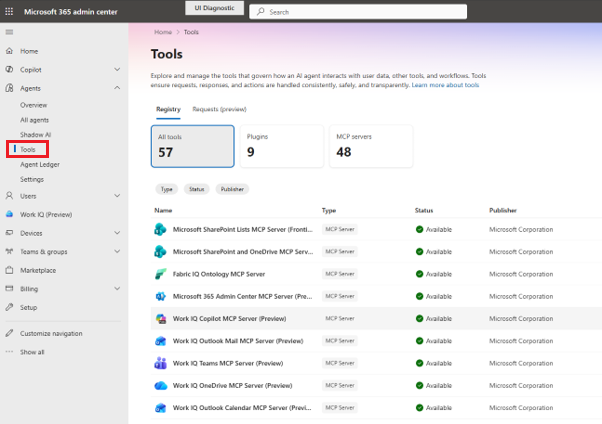602x424 pixels.
Task: Sort by the Name column header
Action: pyautogui.click(x=163, y=210)
